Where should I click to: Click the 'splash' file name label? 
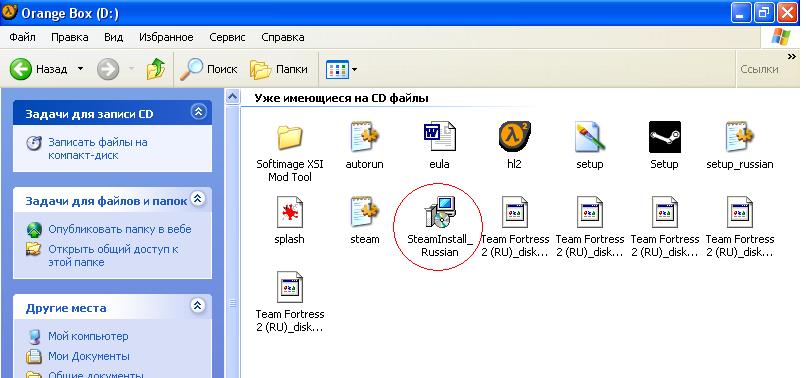[x=289, y=239]
